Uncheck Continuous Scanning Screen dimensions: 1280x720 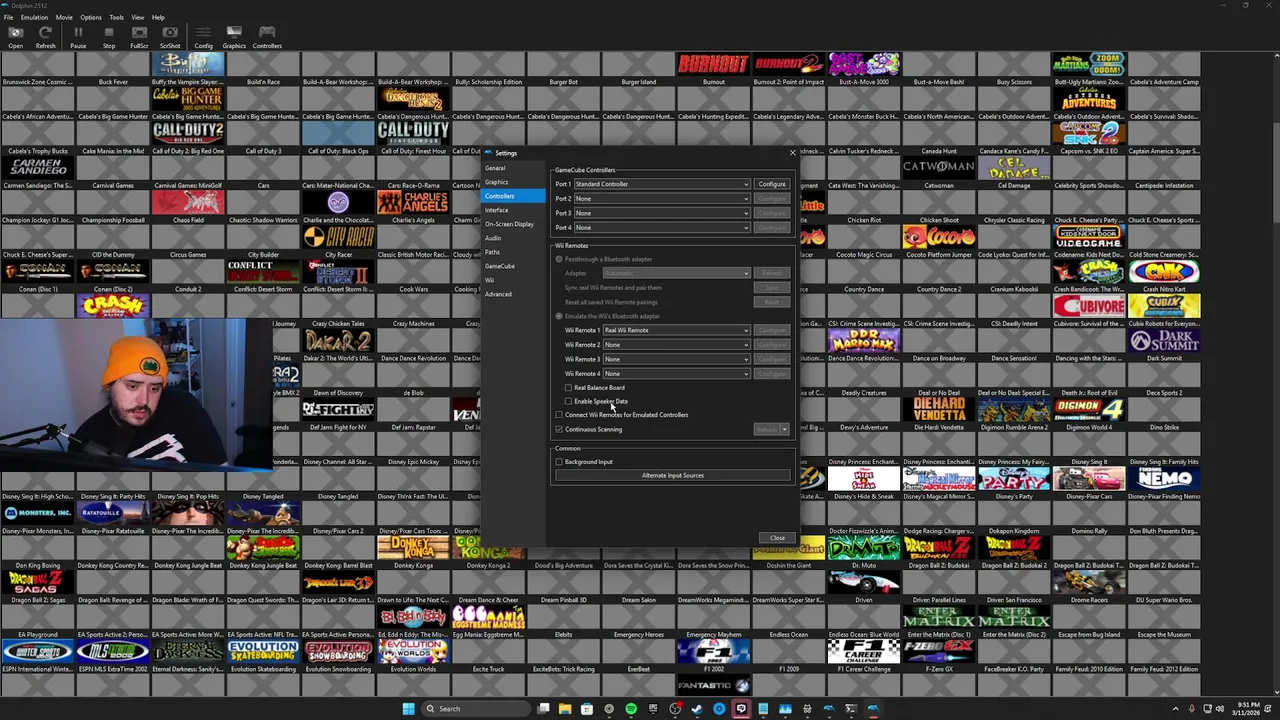[x=559, y=430]
